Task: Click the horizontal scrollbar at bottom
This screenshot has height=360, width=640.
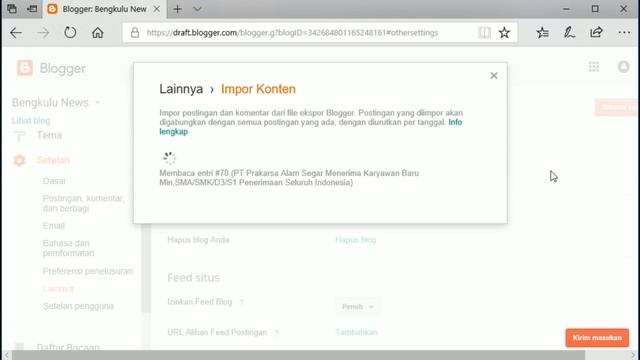Action: click(x=298, y=355)
